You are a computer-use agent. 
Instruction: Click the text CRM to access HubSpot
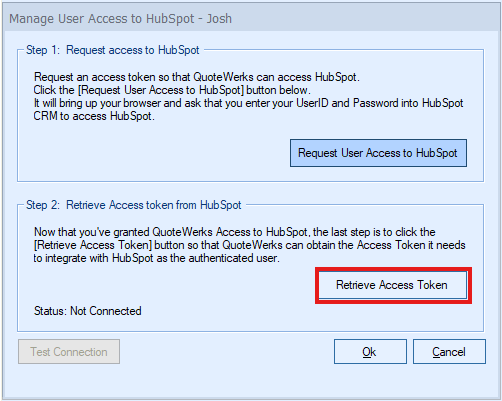pyautogui.click(x=94, y=116)
